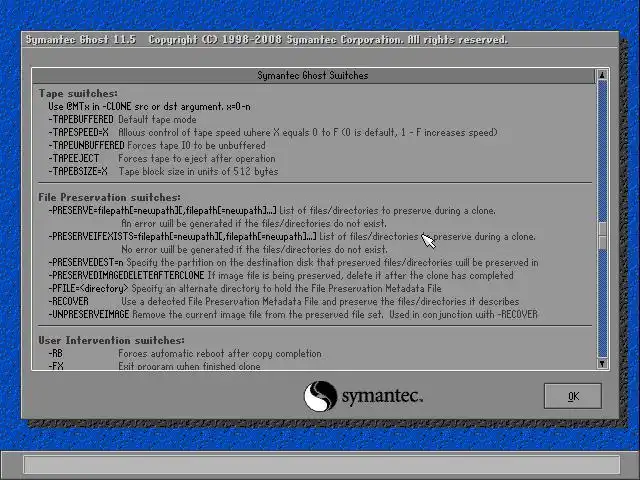Click the -TAPEEJECT switch line
Screen dimensions: 640x480
162,159
